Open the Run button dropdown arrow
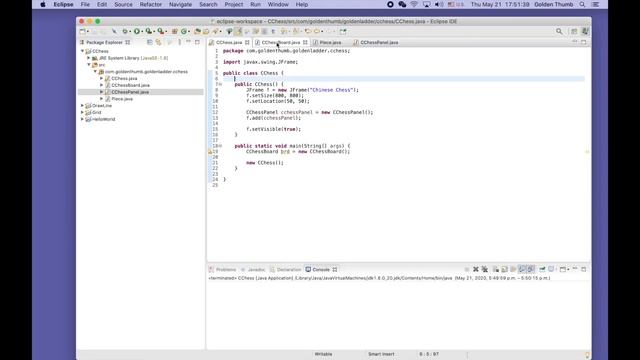The height and width of the screenshot is (360, 640). 142,31
